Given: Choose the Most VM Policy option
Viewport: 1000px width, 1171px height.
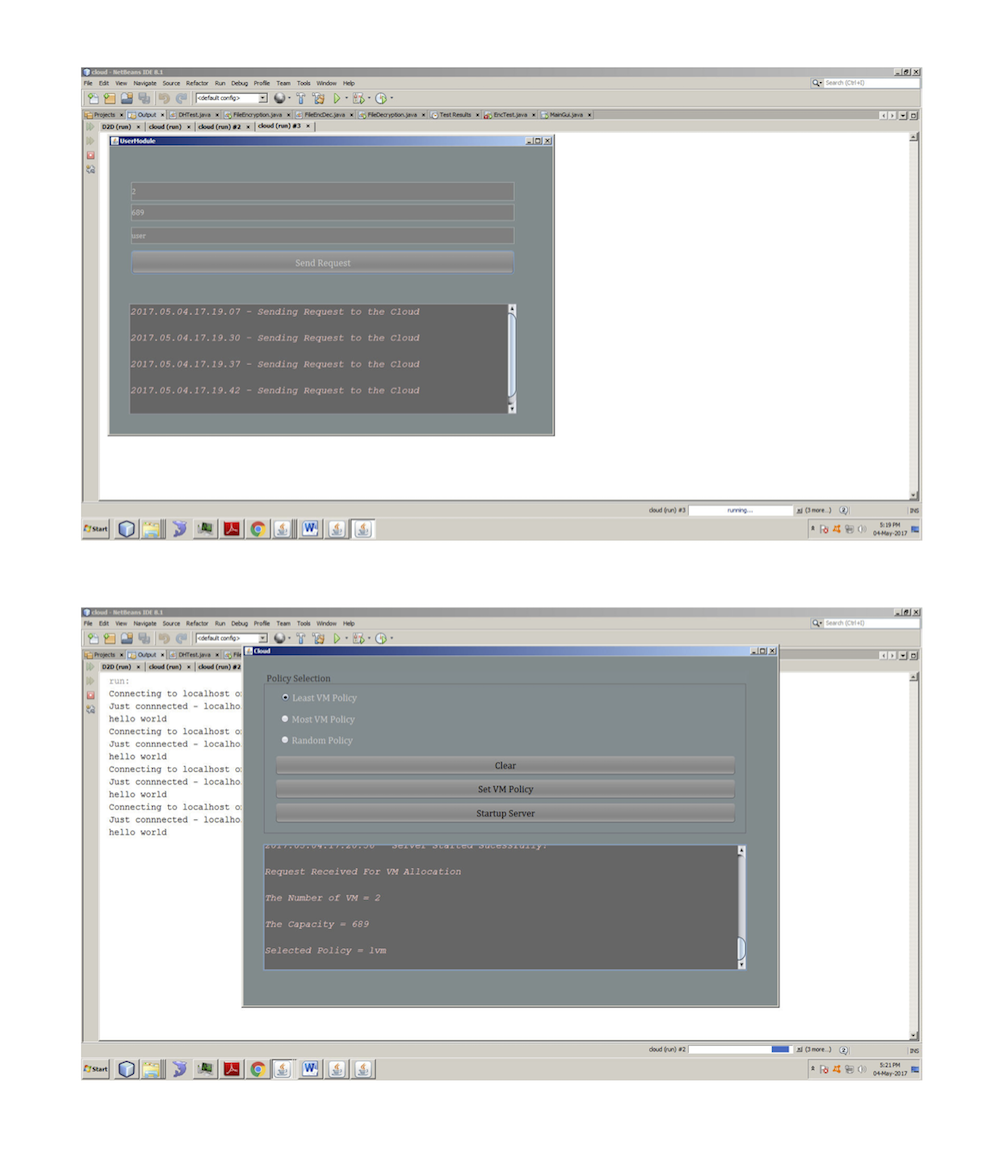Looking at the screenshot, I should (286, 719).
